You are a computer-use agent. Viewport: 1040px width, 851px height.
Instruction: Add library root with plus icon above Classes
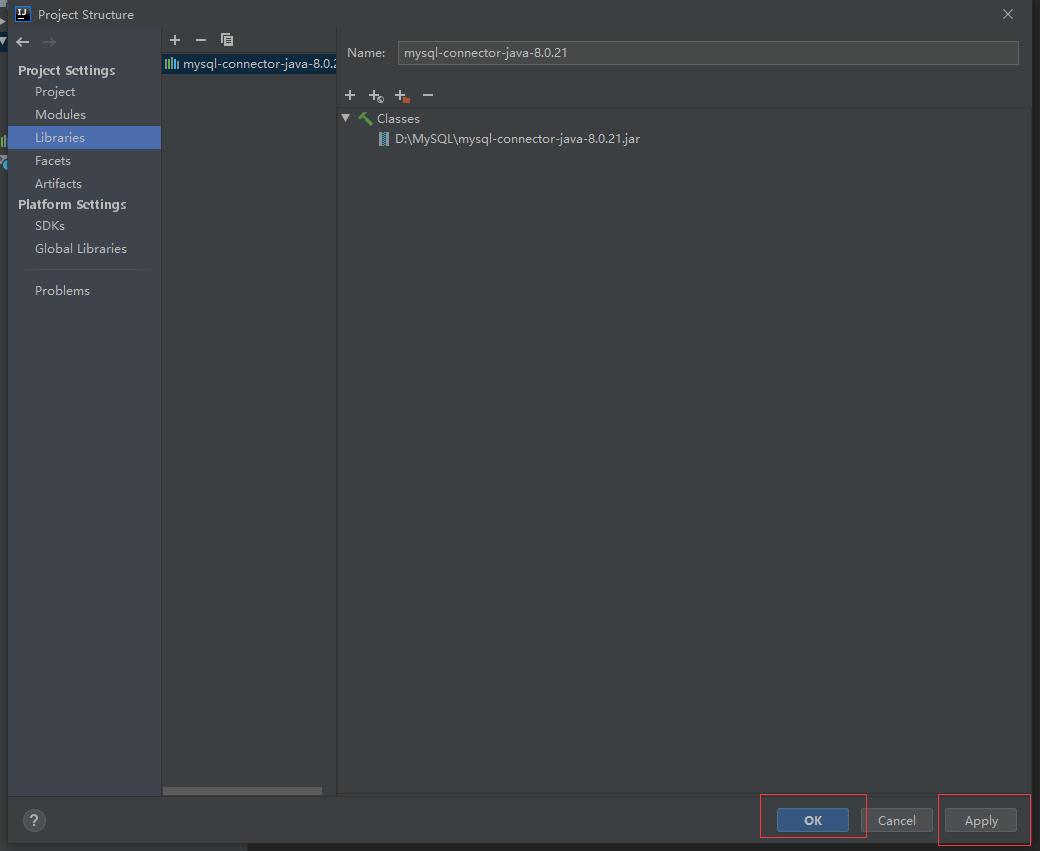tap(350, 96)
